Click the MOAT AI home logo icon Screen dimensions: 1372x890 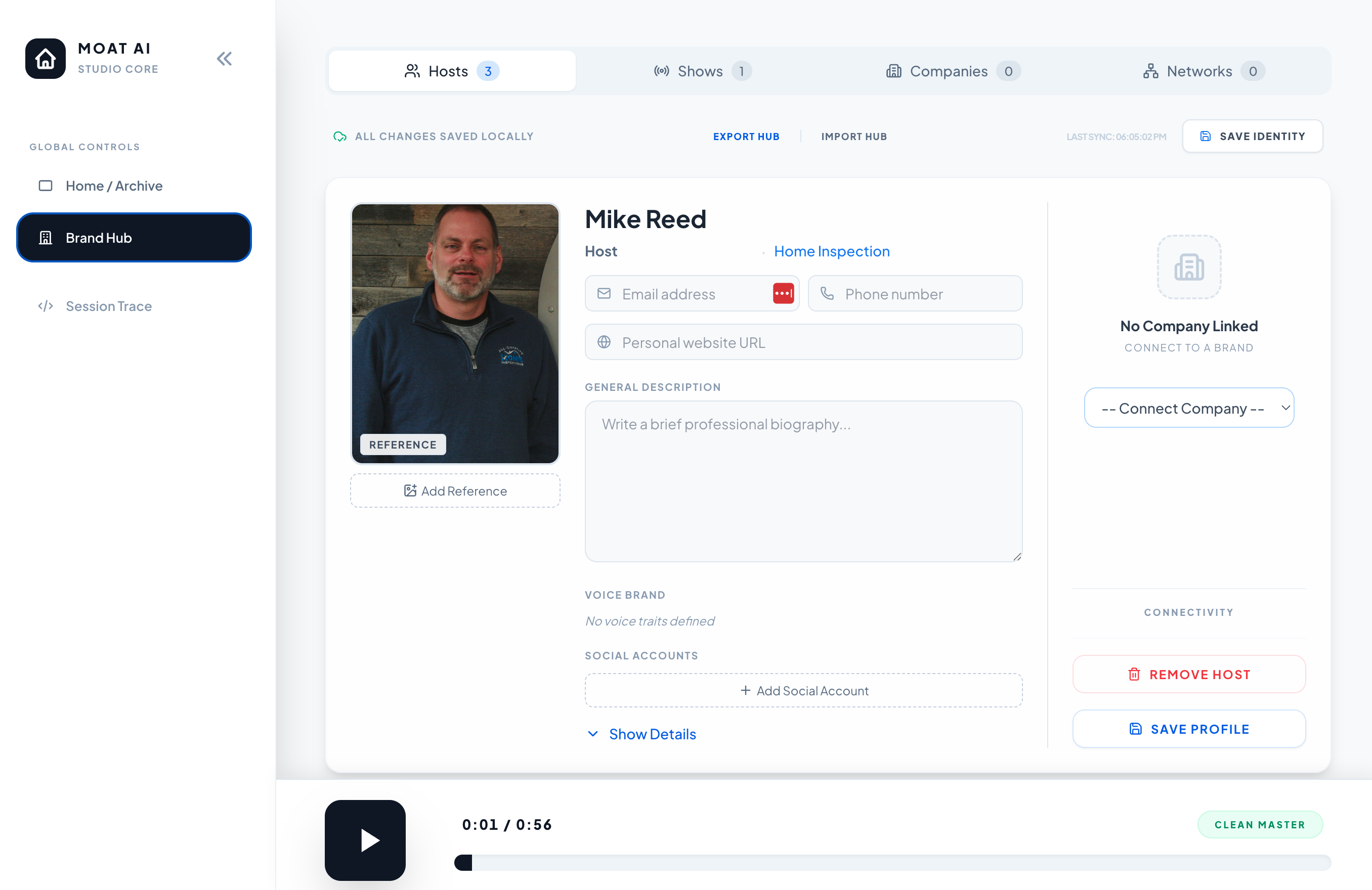(x=45, y=59)
